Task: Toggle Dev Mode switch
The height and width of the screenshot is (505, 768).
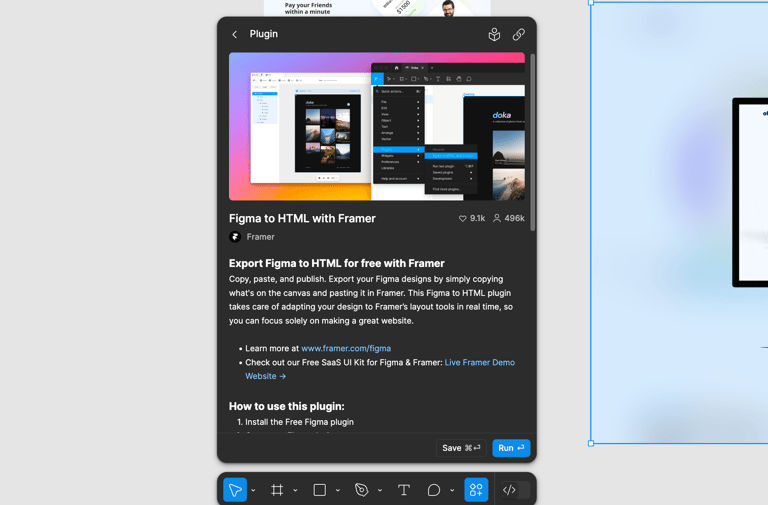Action: pos(516,490)
